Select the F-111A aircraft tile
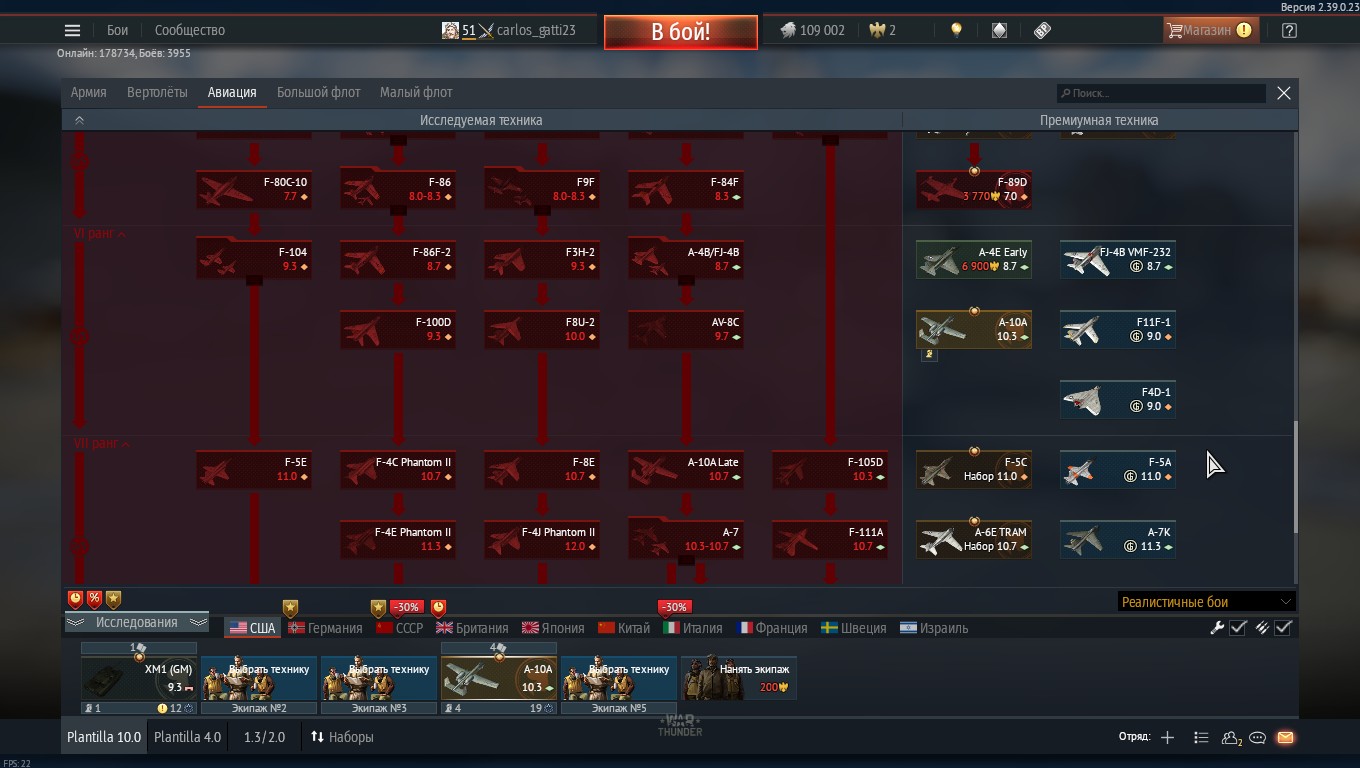The width and height of the screenshot is (1360, 768). point(830,539)
